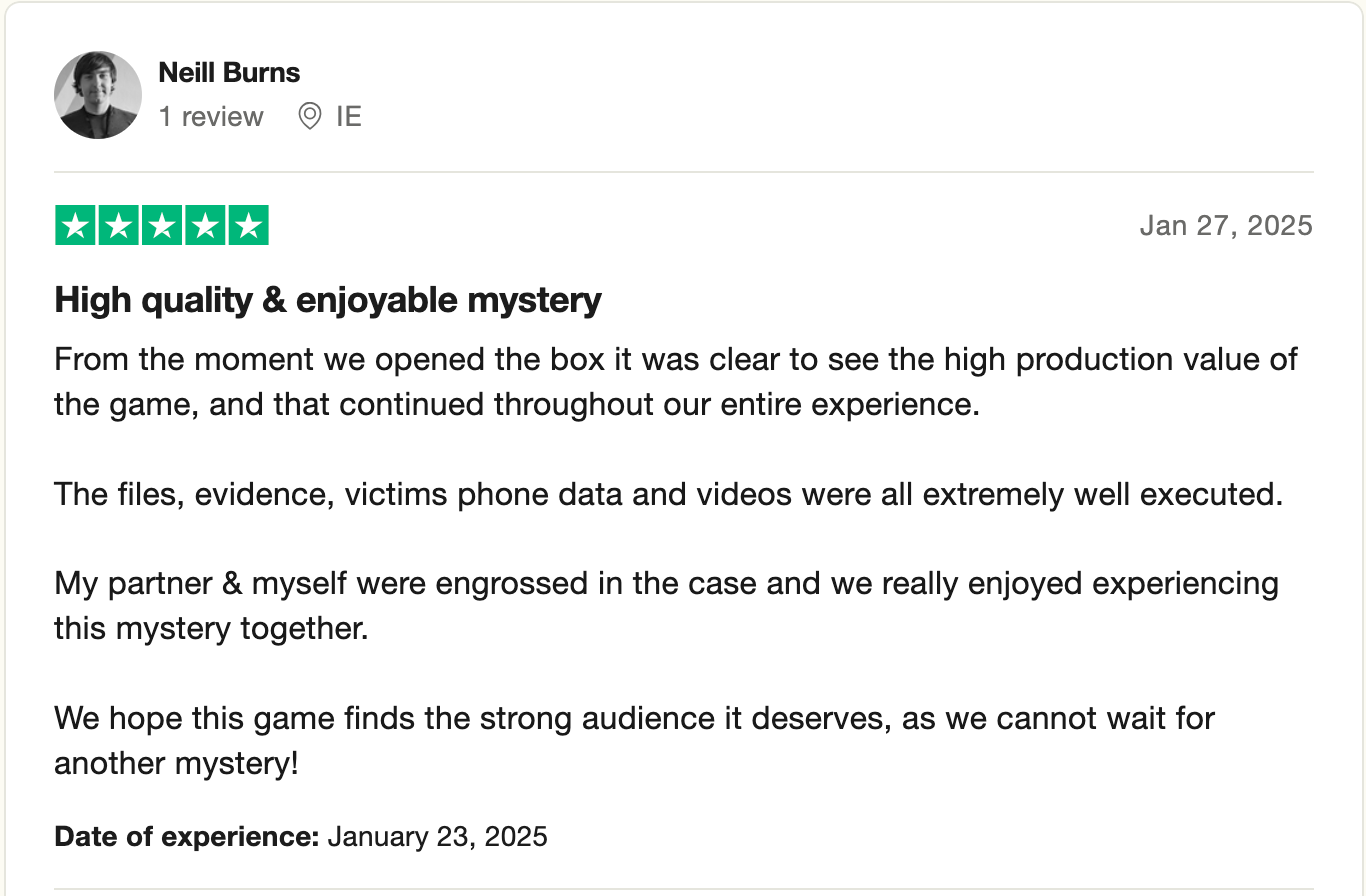
Task: Click the paragraph about opening the box
Action: point(675,383)
